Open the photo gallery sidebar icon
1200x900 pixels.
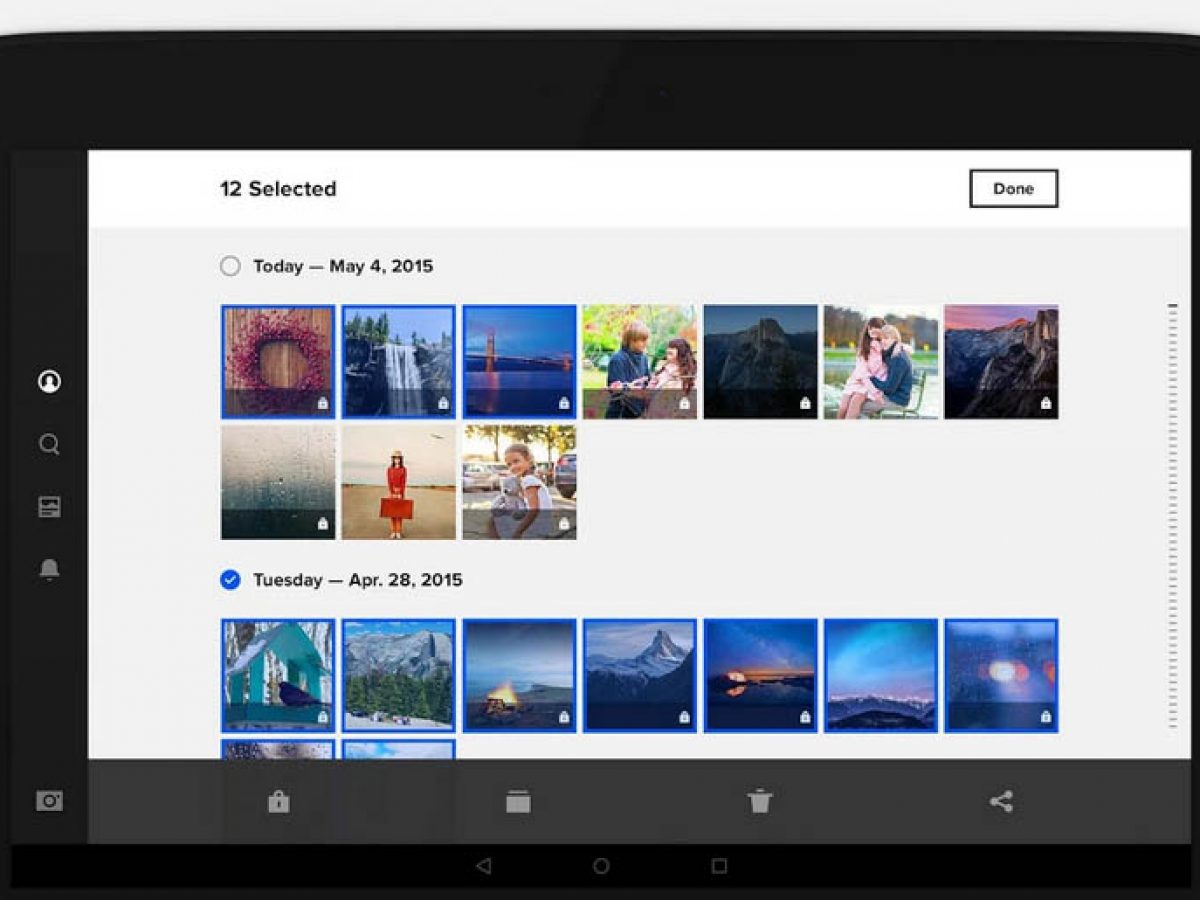click(49, 507)
